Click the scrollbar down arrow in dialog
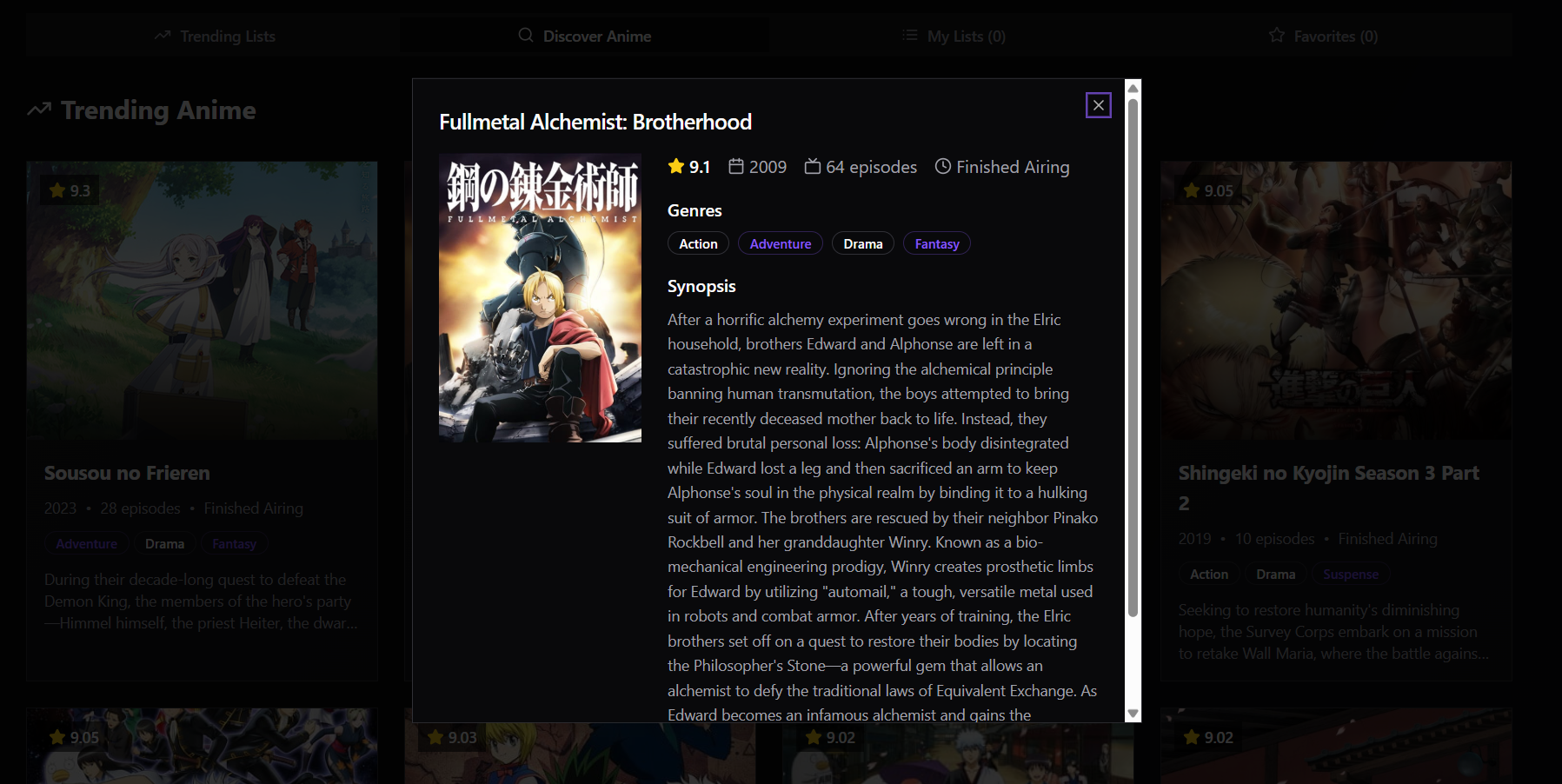This screenshot has height=784, width=1562. tap(1133, 714)
